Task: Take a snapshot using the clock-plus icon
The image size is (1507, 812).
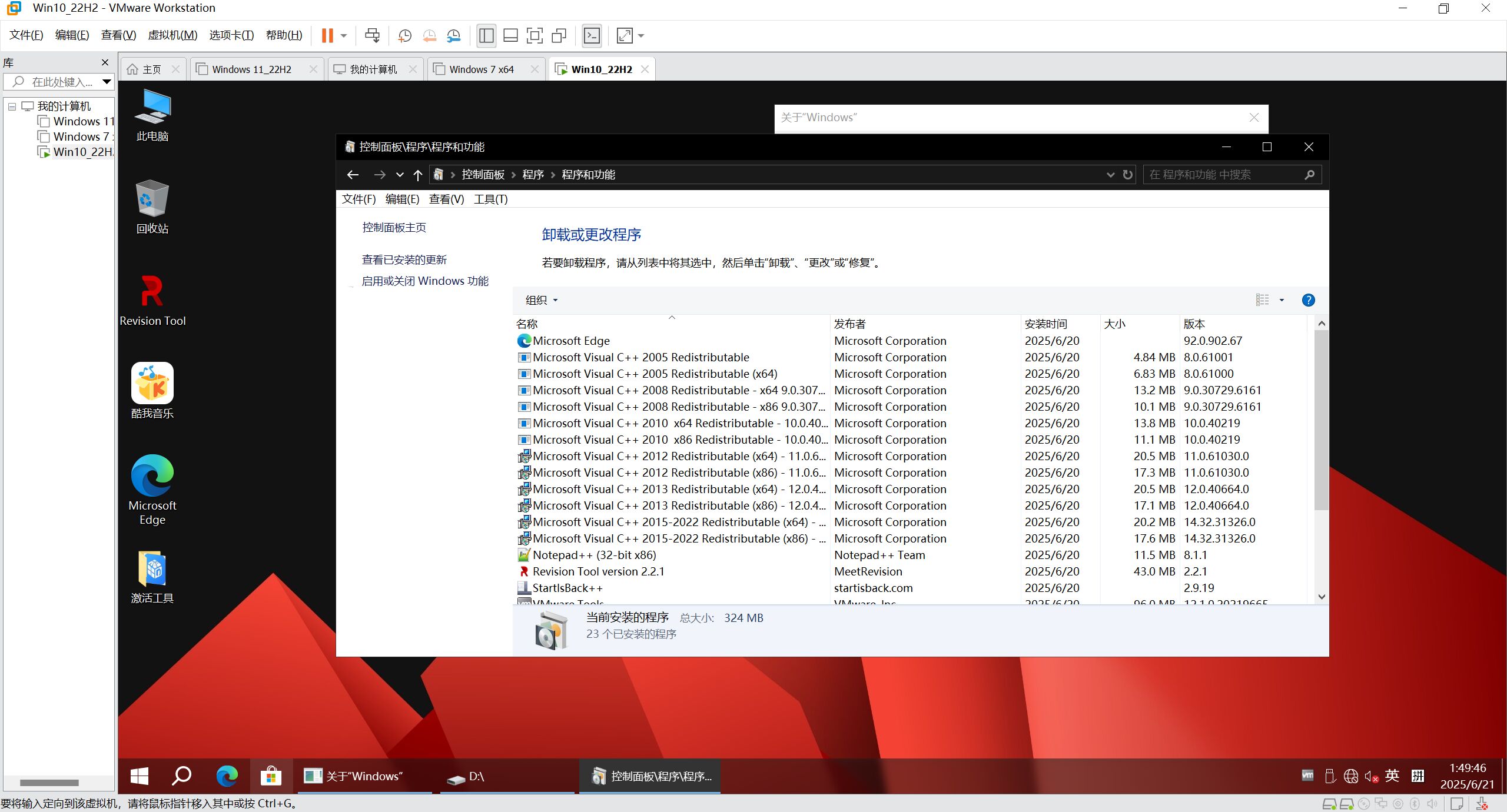Action: click(404, 36)
